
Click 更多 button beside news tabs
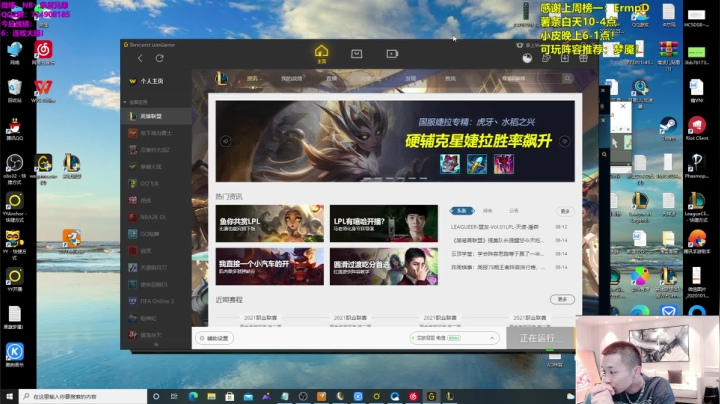coord(565,211)
